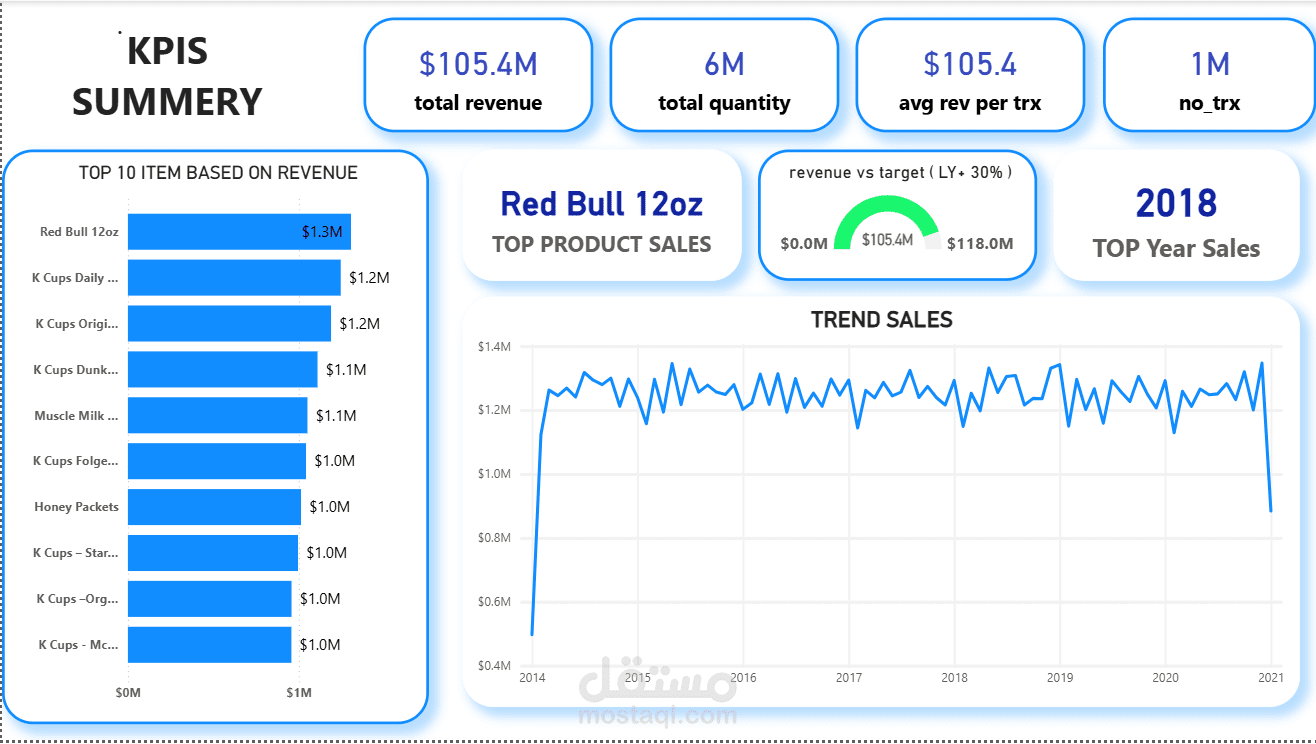Viewport: 1316px width, 744px height.
Task: Click the 2019 x-axis label
Action: 1060,678
